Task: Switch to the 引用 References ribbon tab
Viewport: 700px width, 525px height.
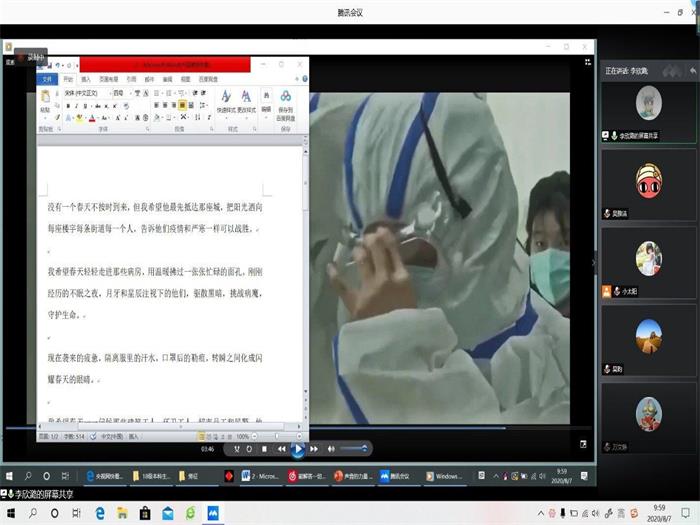Action: (131, 79)
